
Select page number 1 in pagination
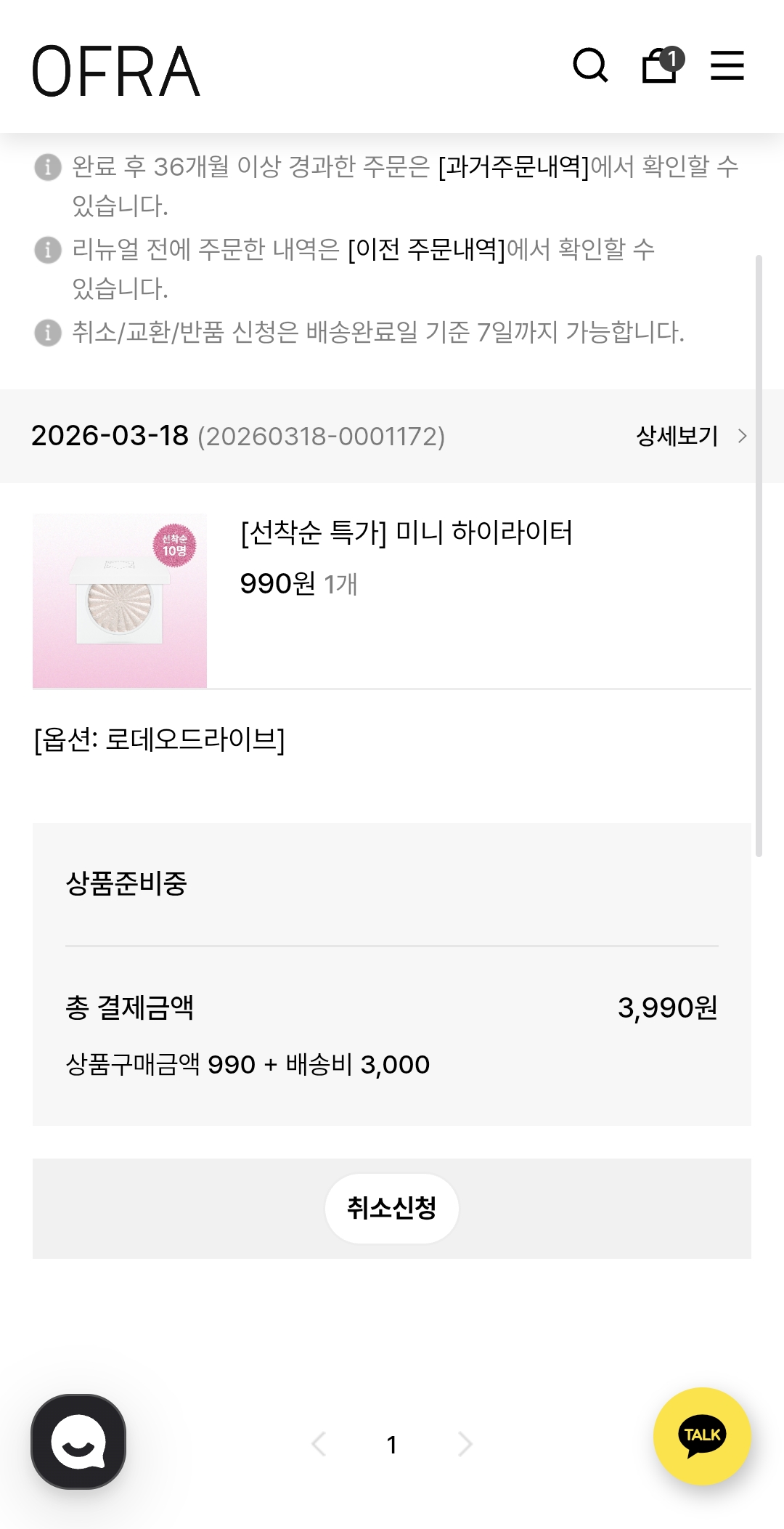pos(392,1445)
